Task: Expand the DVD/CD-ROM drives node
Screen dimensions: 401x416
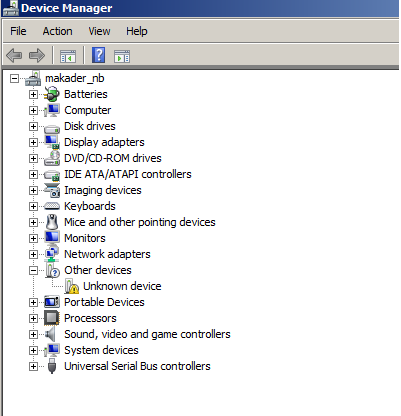Action: pos(33,158)
